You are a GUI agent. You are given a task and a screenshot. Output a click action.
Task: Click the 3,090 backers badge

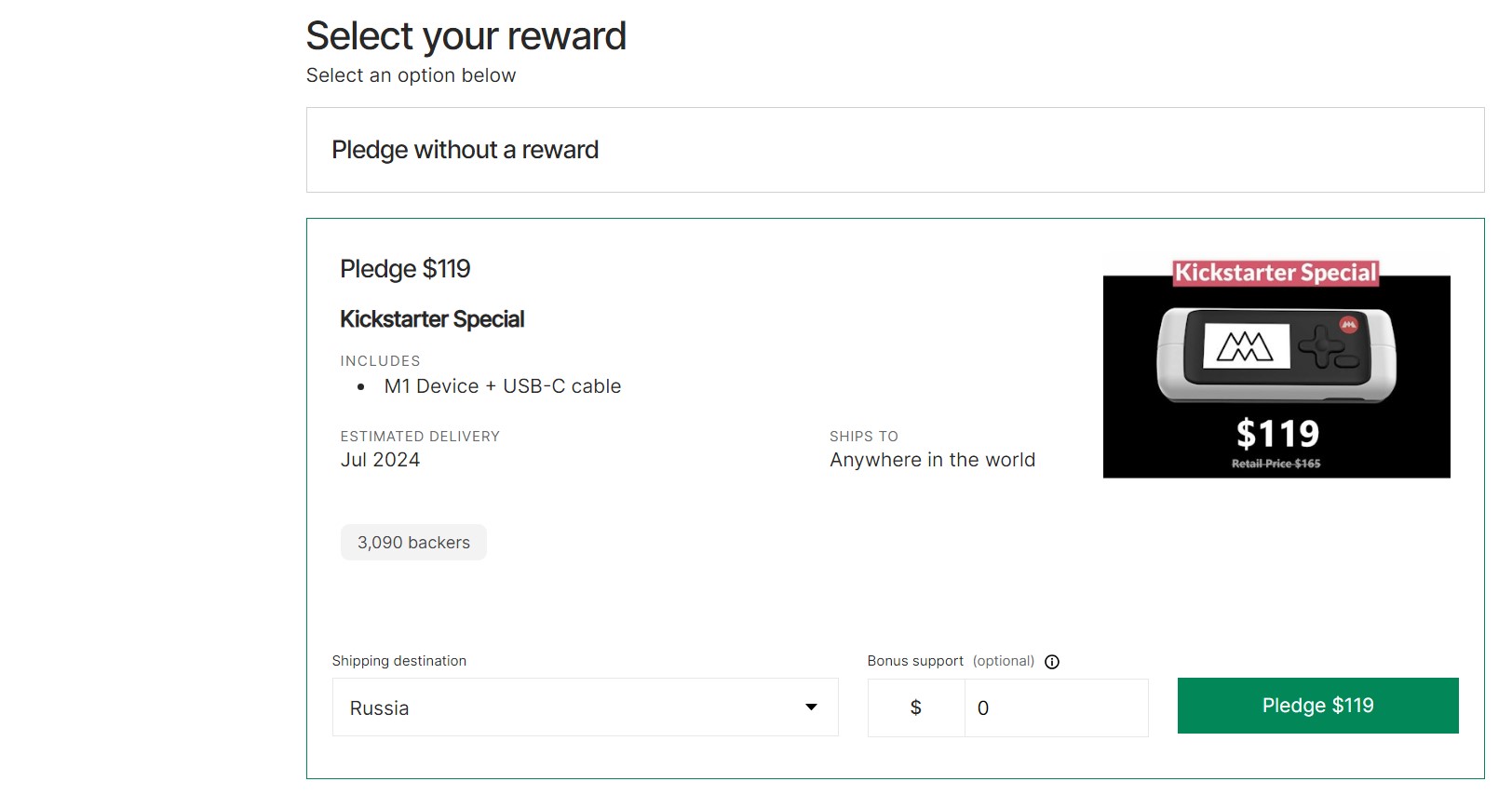click(x=413, y=543)
